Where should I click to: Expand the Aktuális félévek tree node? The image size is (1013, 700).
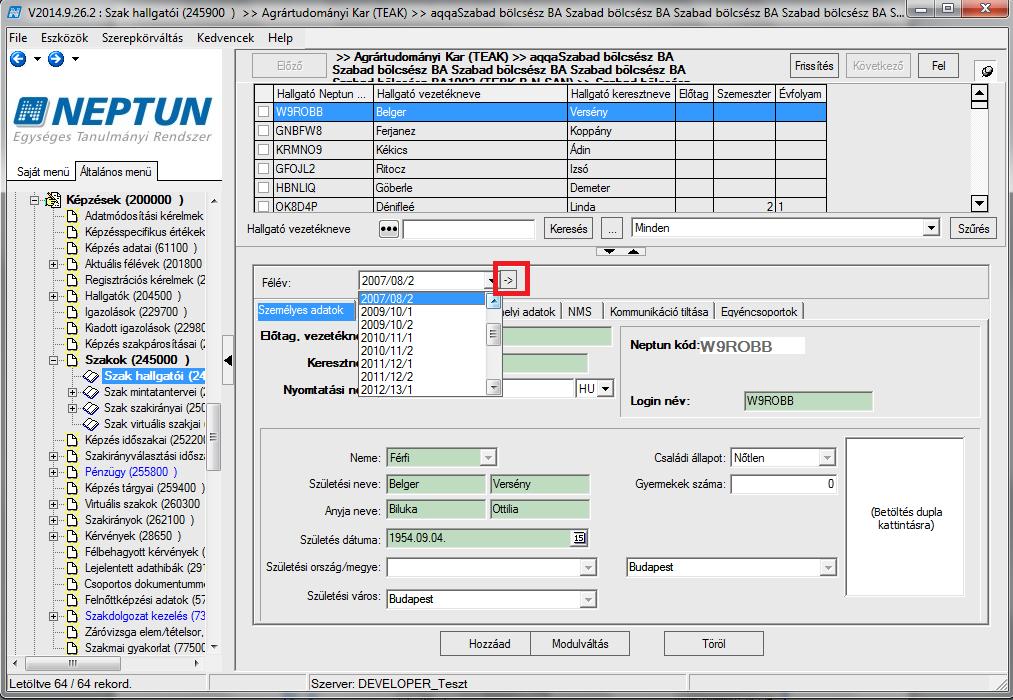click(54, 264)
